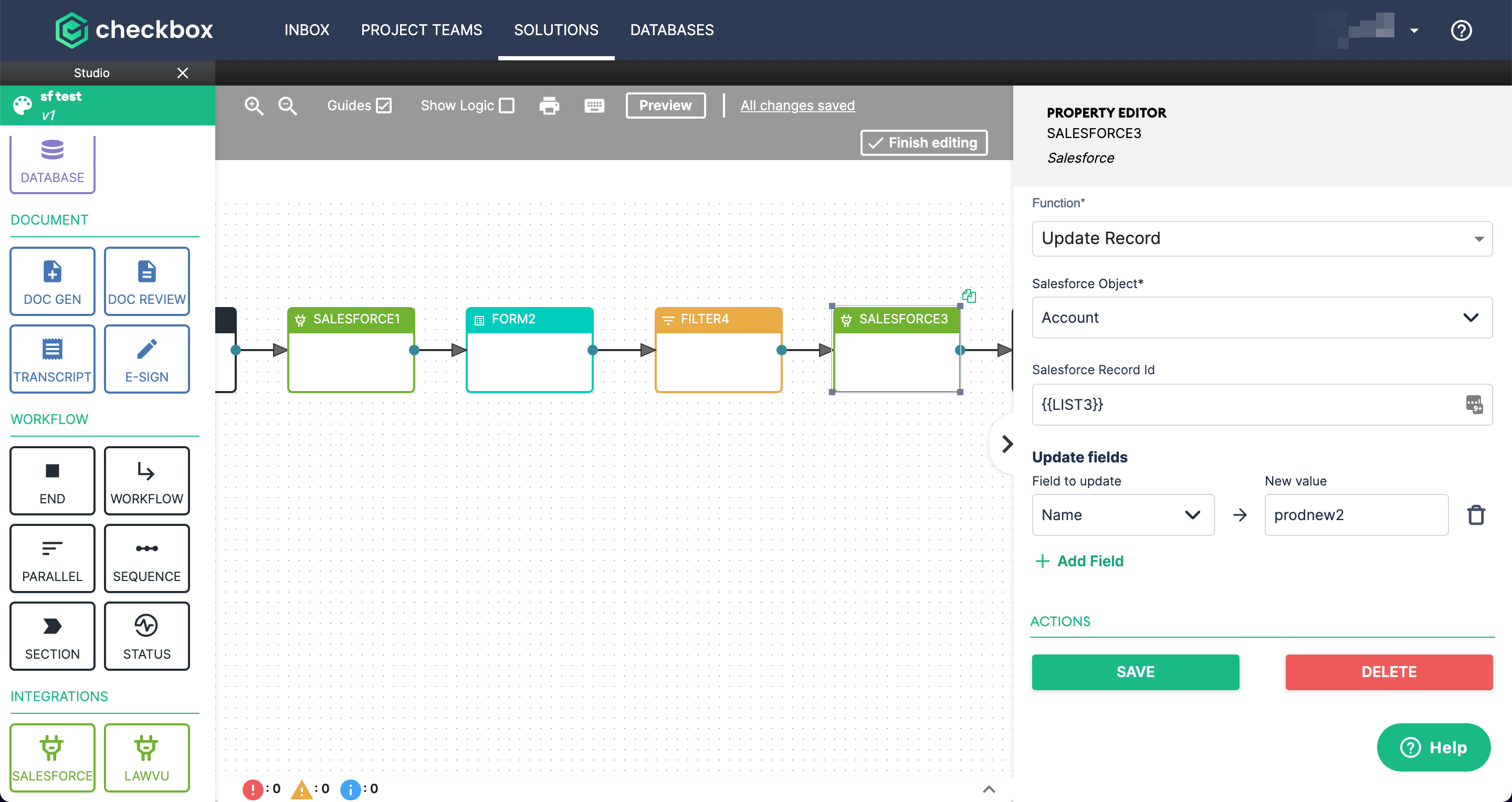Click the copy icon above SALESFORCE3 node
The width and height of the screenshot is (1512, 802).
(969, 295)
